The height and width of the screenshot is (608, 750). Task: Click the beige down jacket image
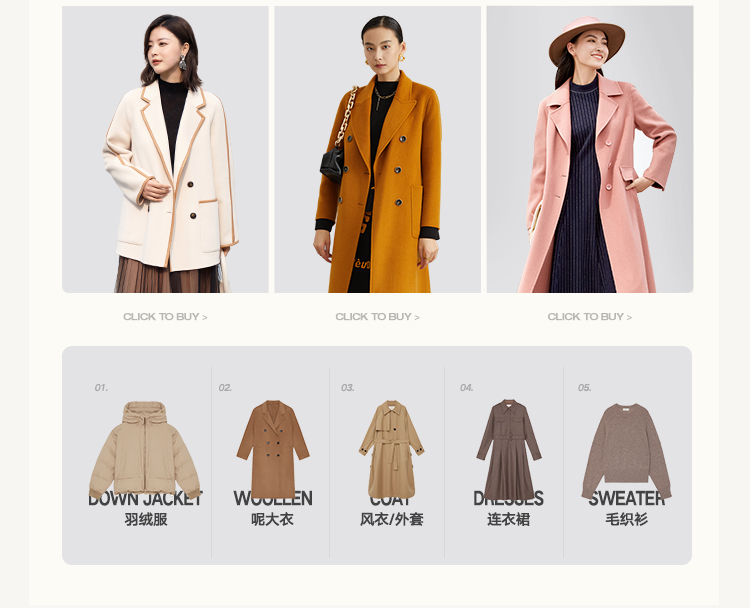[x=144, y=450]
